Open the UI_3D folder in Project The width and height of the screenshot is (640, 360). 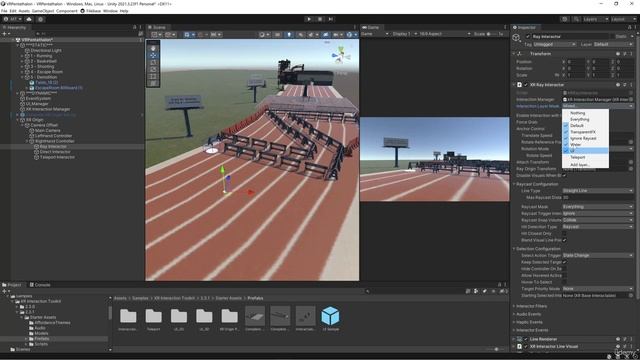pos(204,316)
